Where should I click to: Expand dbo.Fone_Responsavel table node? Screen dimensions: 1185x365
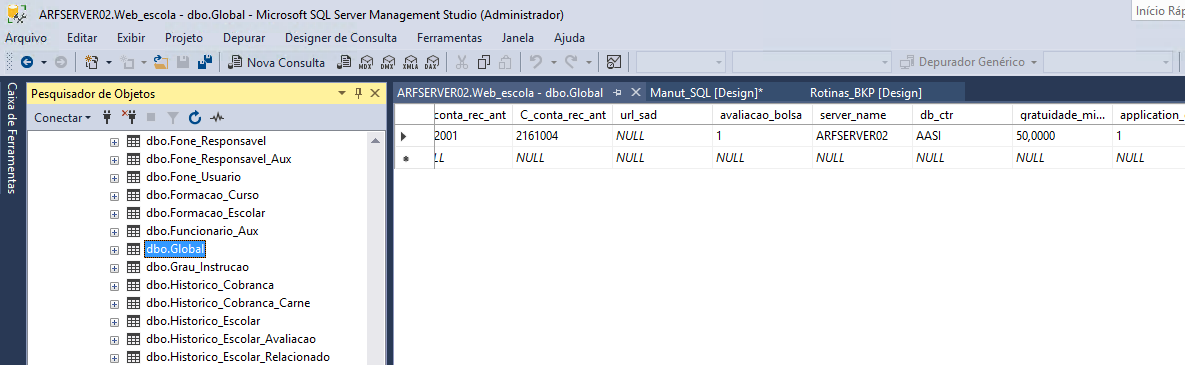(114, 141)
